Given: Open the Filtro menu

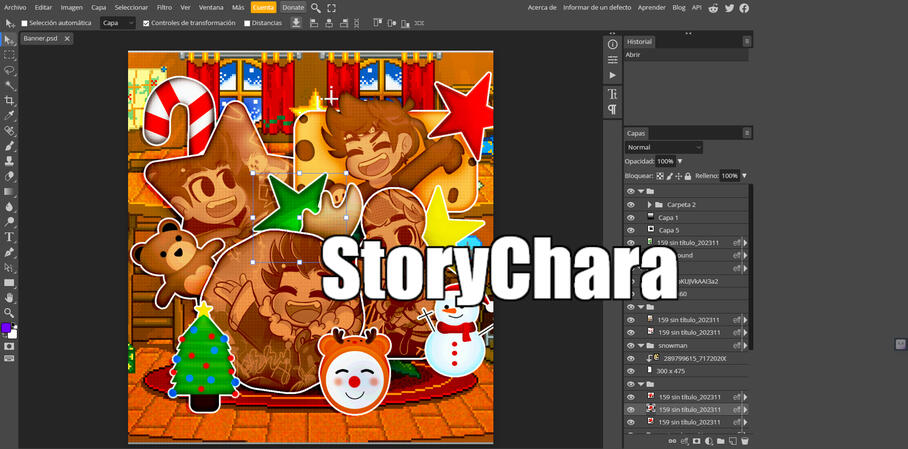Looking at the screenshot, I should pos(164,8).
